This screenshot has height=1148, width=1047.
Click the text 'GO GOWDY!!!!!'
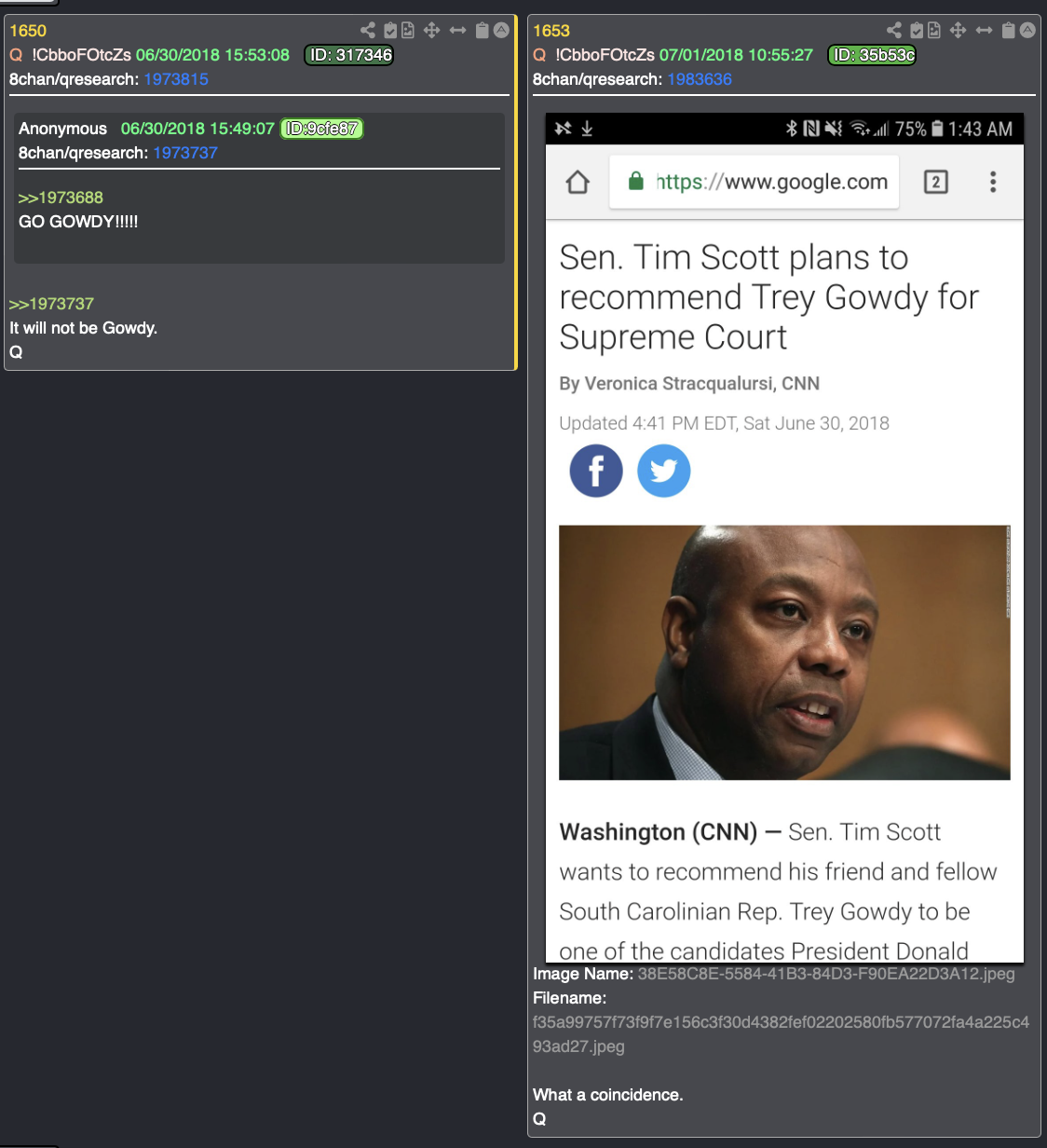tap(78, 222)
